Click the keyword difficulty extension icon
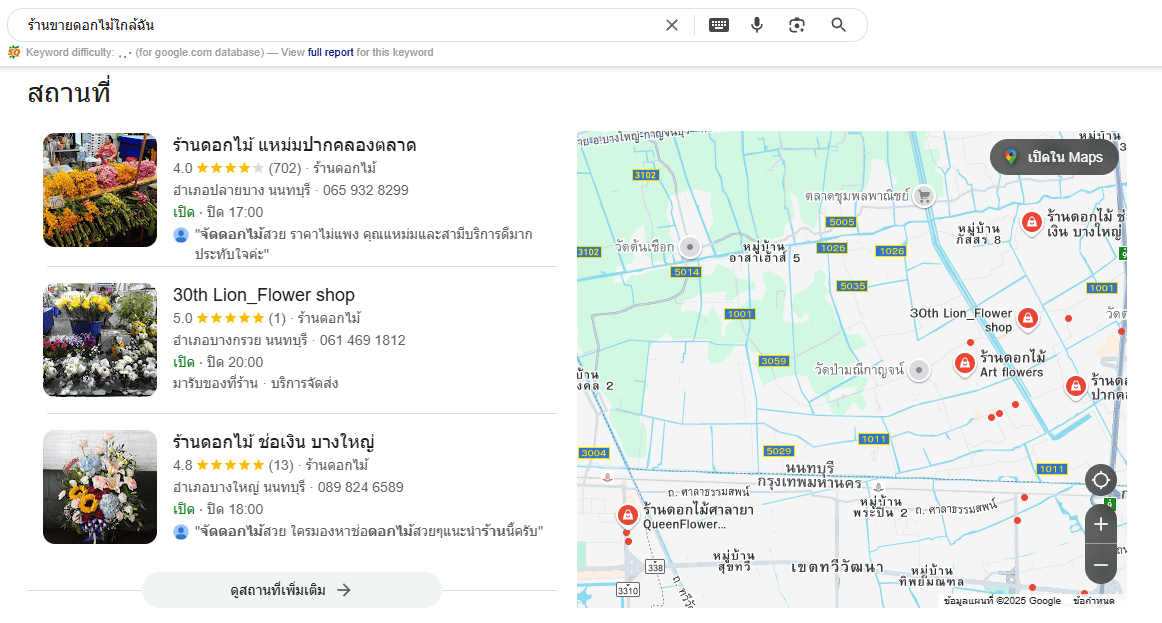 tap(14, 52)
